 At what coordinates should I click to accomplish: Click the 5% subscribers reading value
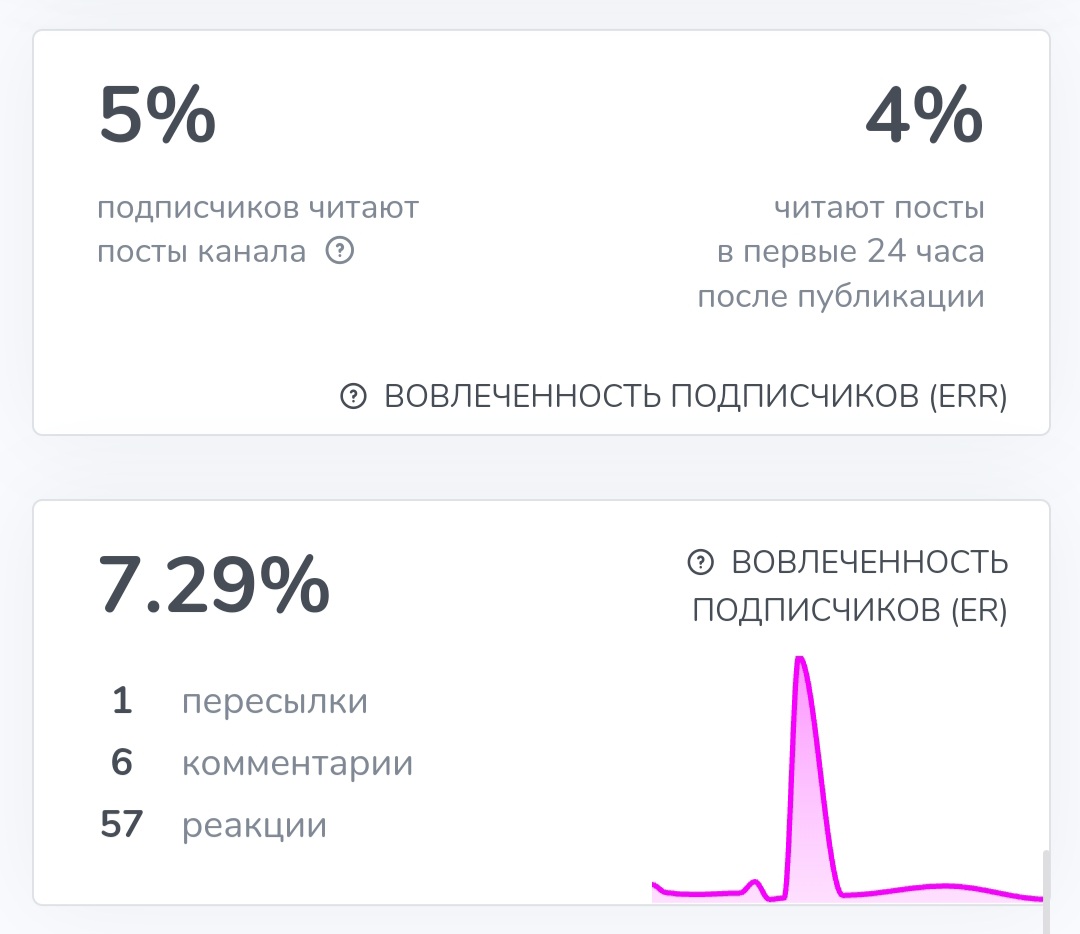click(157, 114)
